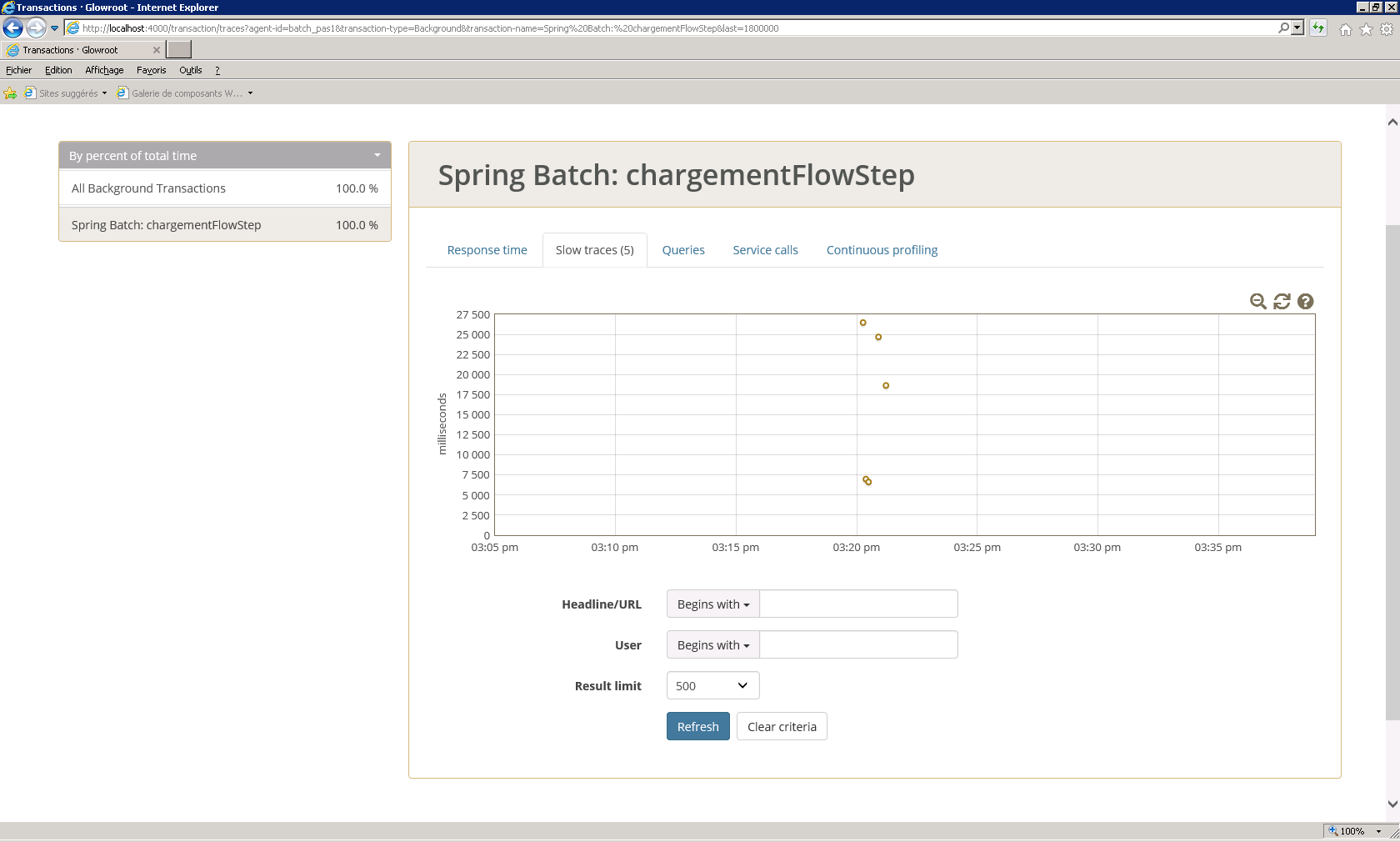Click the back navigation arrow
Screen dimensions: 1400x842
point(12,28)
